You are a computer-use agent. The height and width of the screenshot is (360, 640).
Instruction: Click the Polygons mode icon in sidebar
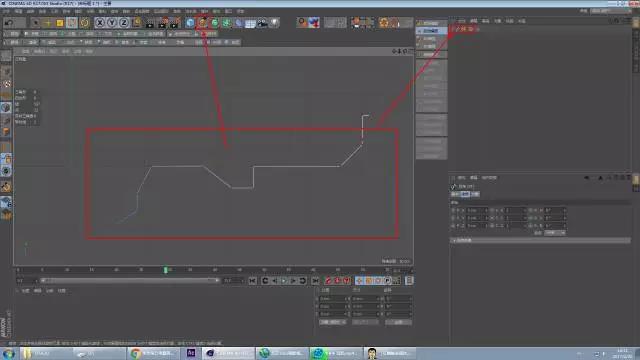click(x=6, y=132)
